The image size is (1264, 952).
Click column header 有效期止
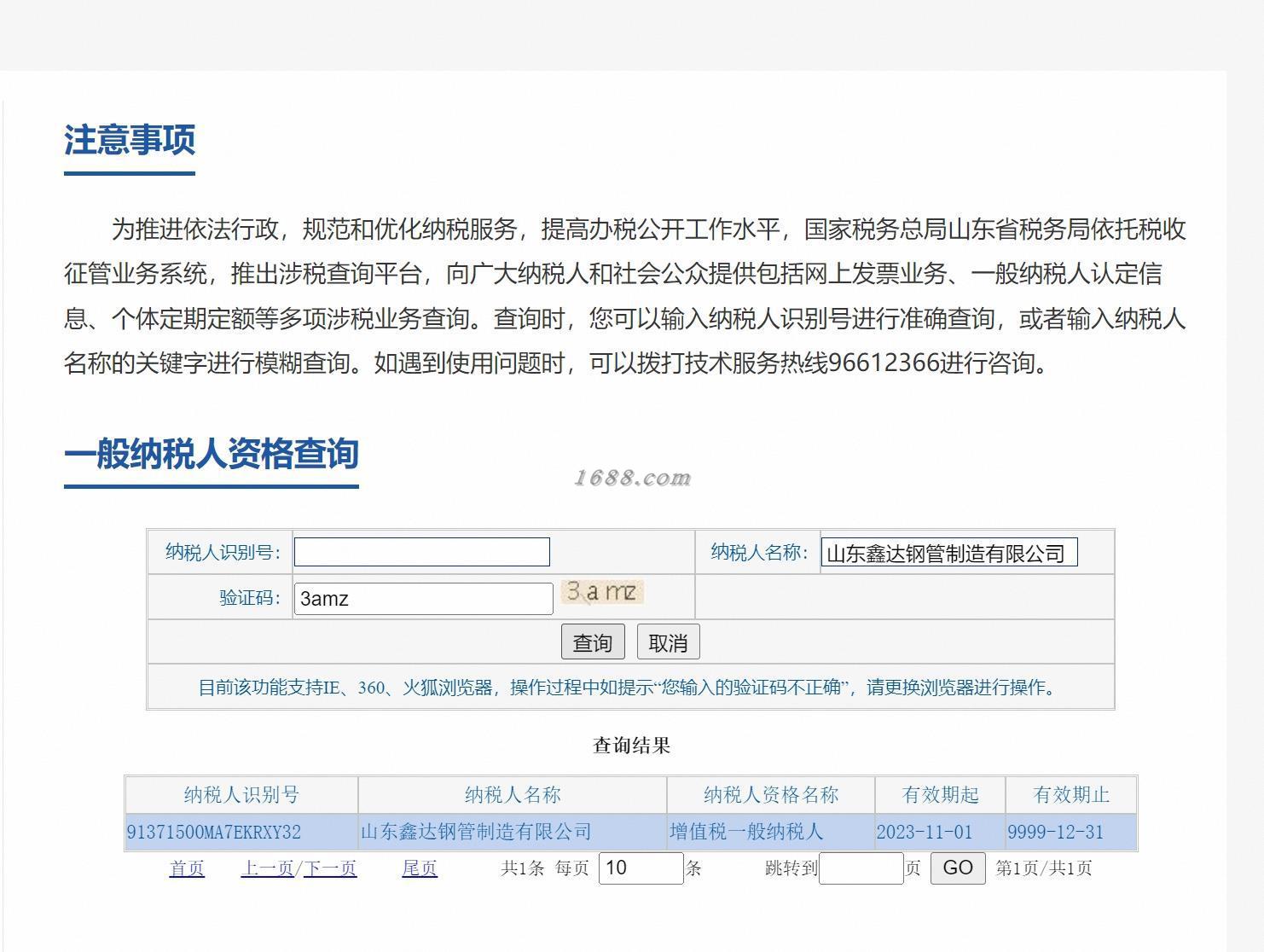1071,795
